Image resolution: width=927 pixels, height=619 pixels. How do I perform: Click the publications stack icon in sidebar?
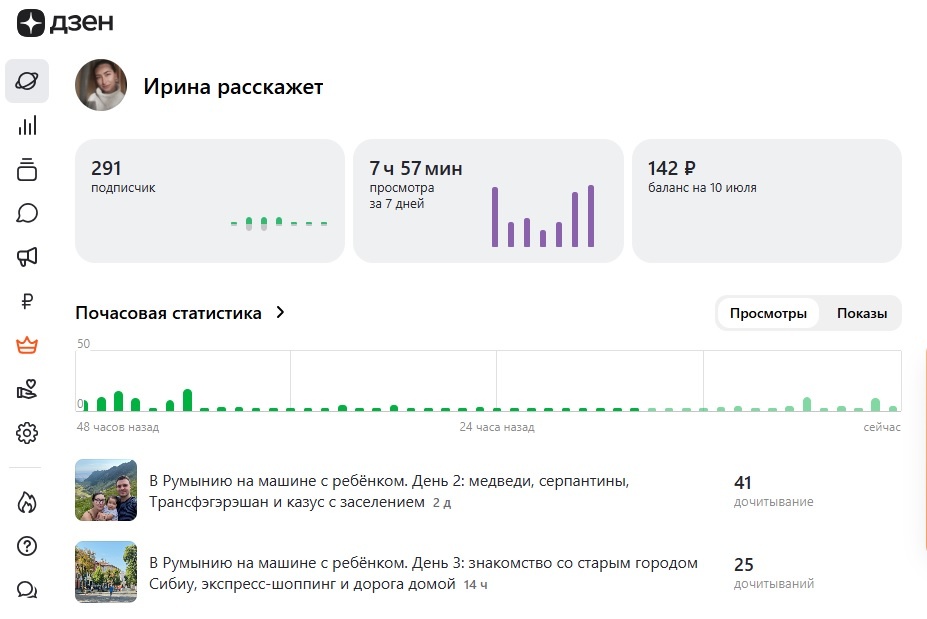point(27,169)
